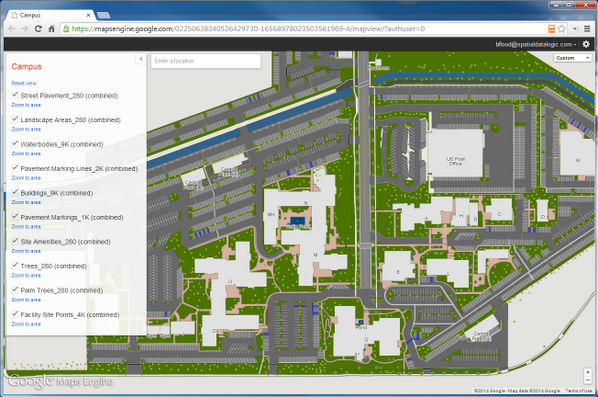598x397 pixels.
Task: Open the account dropdown for bflood@spatialdatalogic.com
Action: click(x=536, y=45)
